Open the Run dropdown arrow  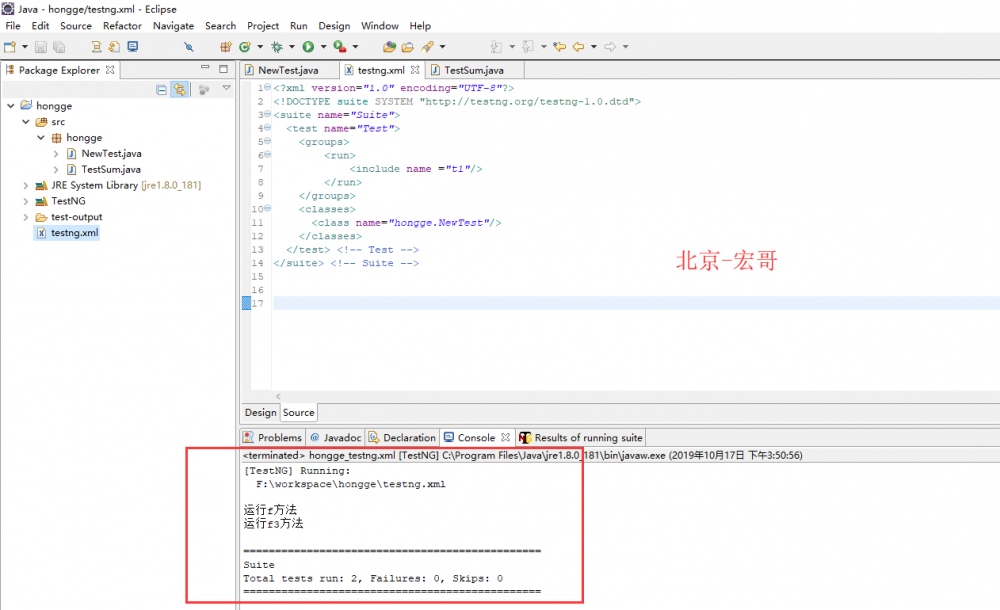(x=323, y=47)
